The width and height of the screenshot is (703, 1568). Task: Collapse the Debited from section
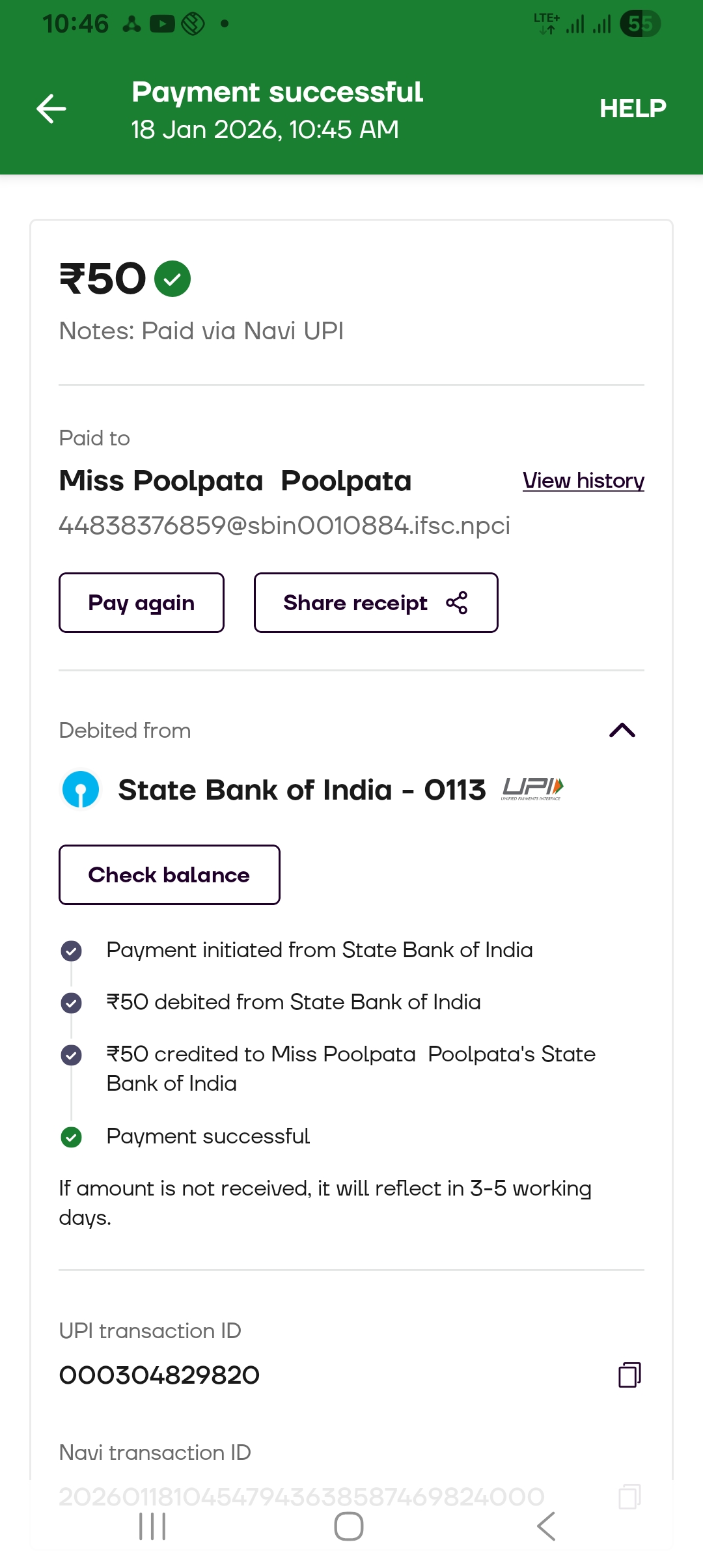[622, 730]
